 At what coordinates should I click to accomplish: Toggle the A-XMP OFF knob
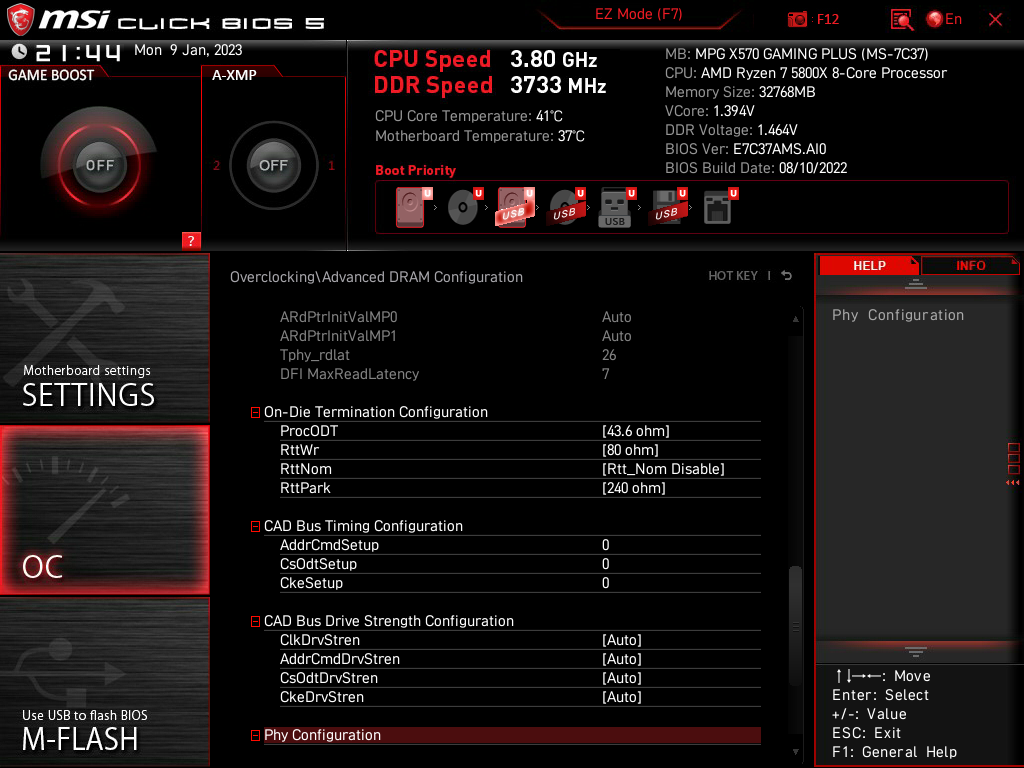[273, 165]
